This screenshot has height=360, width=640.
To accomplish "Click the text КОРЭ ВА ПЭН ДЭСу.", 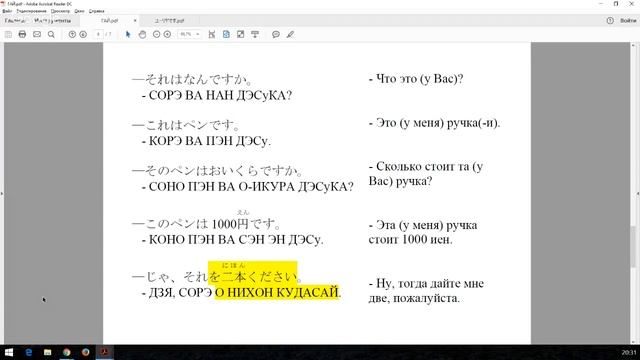I will pos(210,141).
